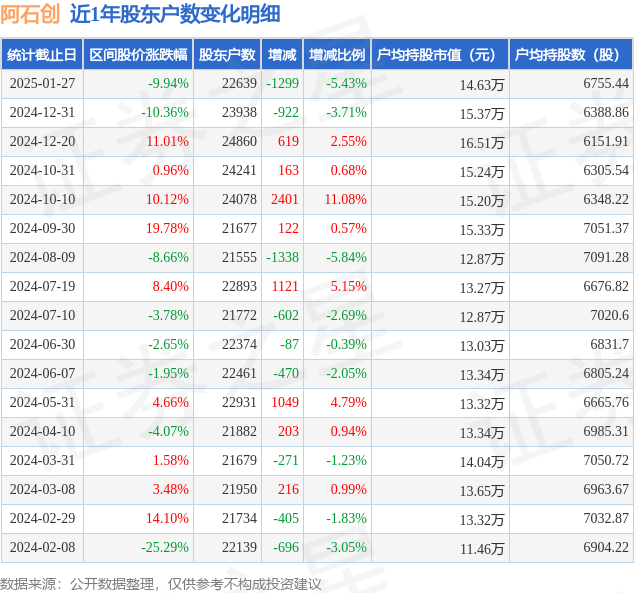Image resolution: width=634 pixels, height=593 pixels.
Task: Click the date cell 2024-08-09
Action: [x=42, y=257]
